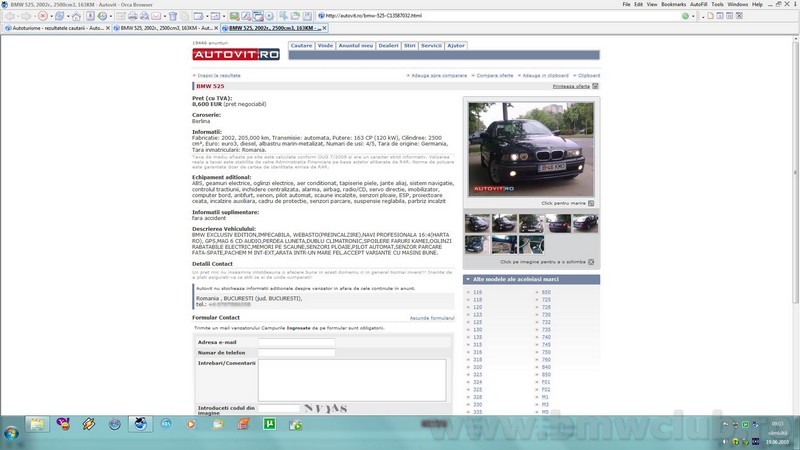Click enlarge icon next to Click pentru marire

click(x=591, y=203)
